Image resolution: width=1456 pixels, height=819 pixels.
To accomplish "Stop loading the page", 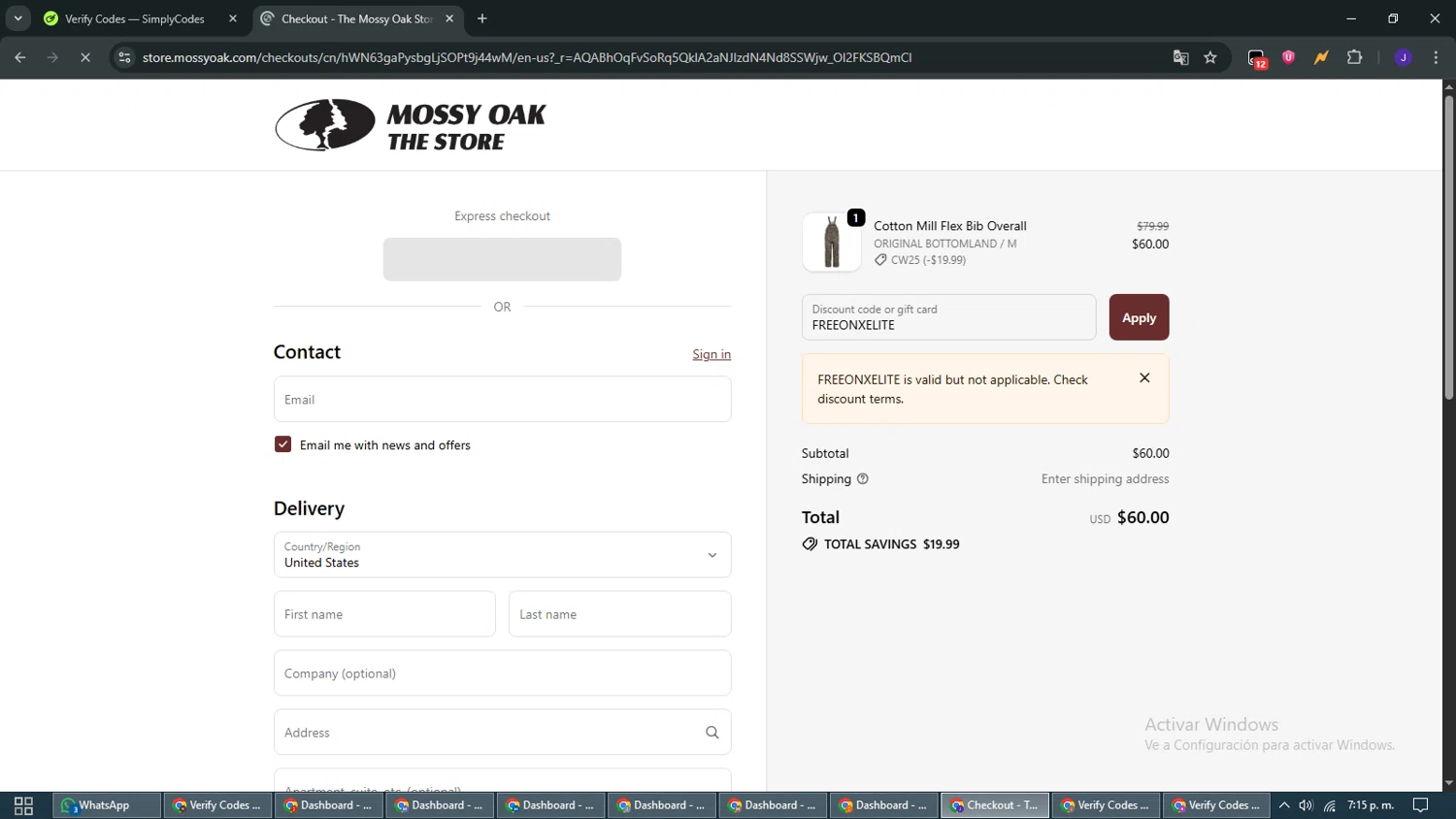I will 85,57.
